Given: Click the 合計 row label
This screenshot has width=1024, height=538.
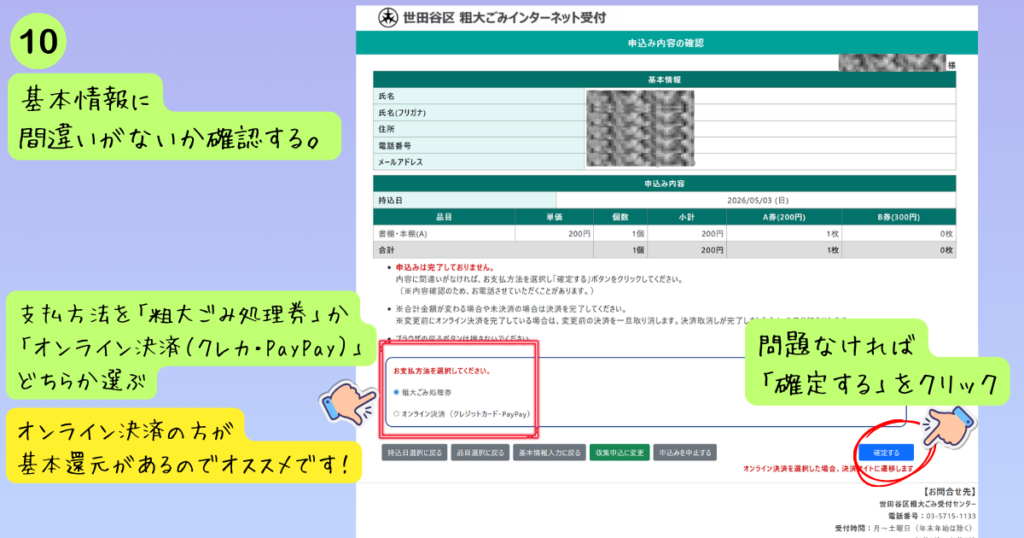Looking at the screenshot, I should coord(387,250).
